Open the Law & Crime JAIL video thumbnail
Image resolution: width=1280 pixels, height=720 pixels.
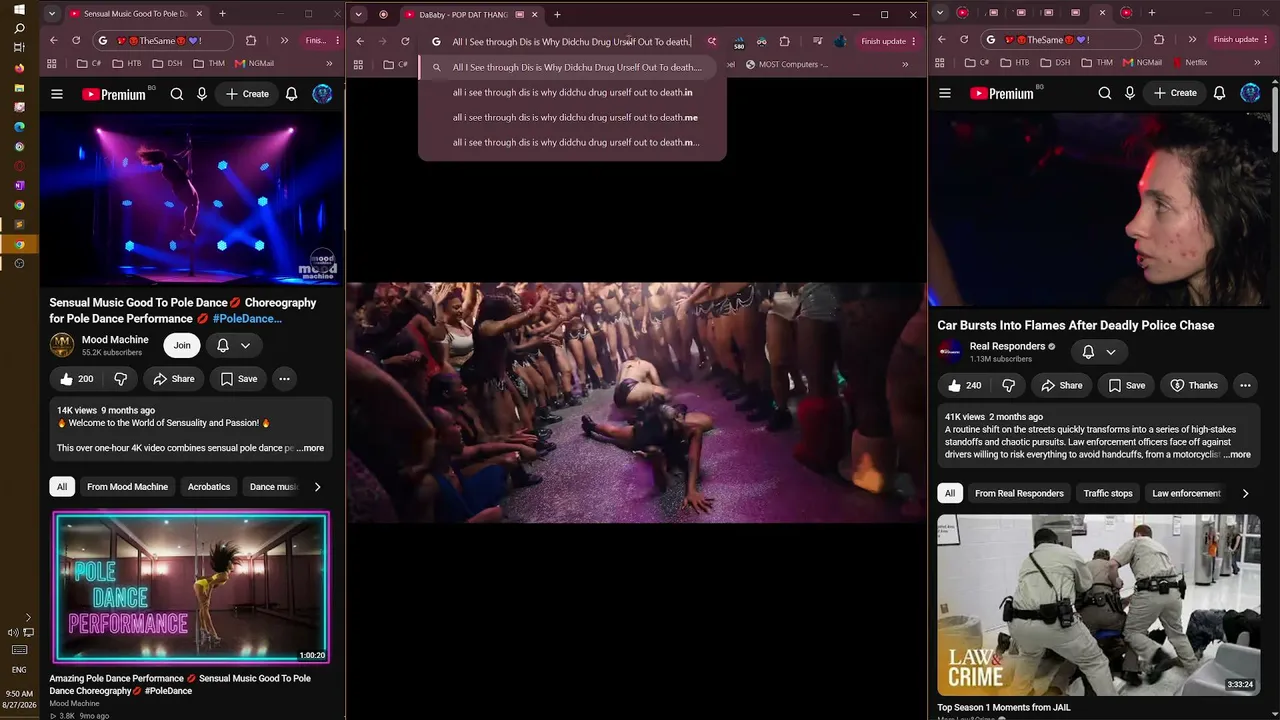click(x=1098, y=604)
